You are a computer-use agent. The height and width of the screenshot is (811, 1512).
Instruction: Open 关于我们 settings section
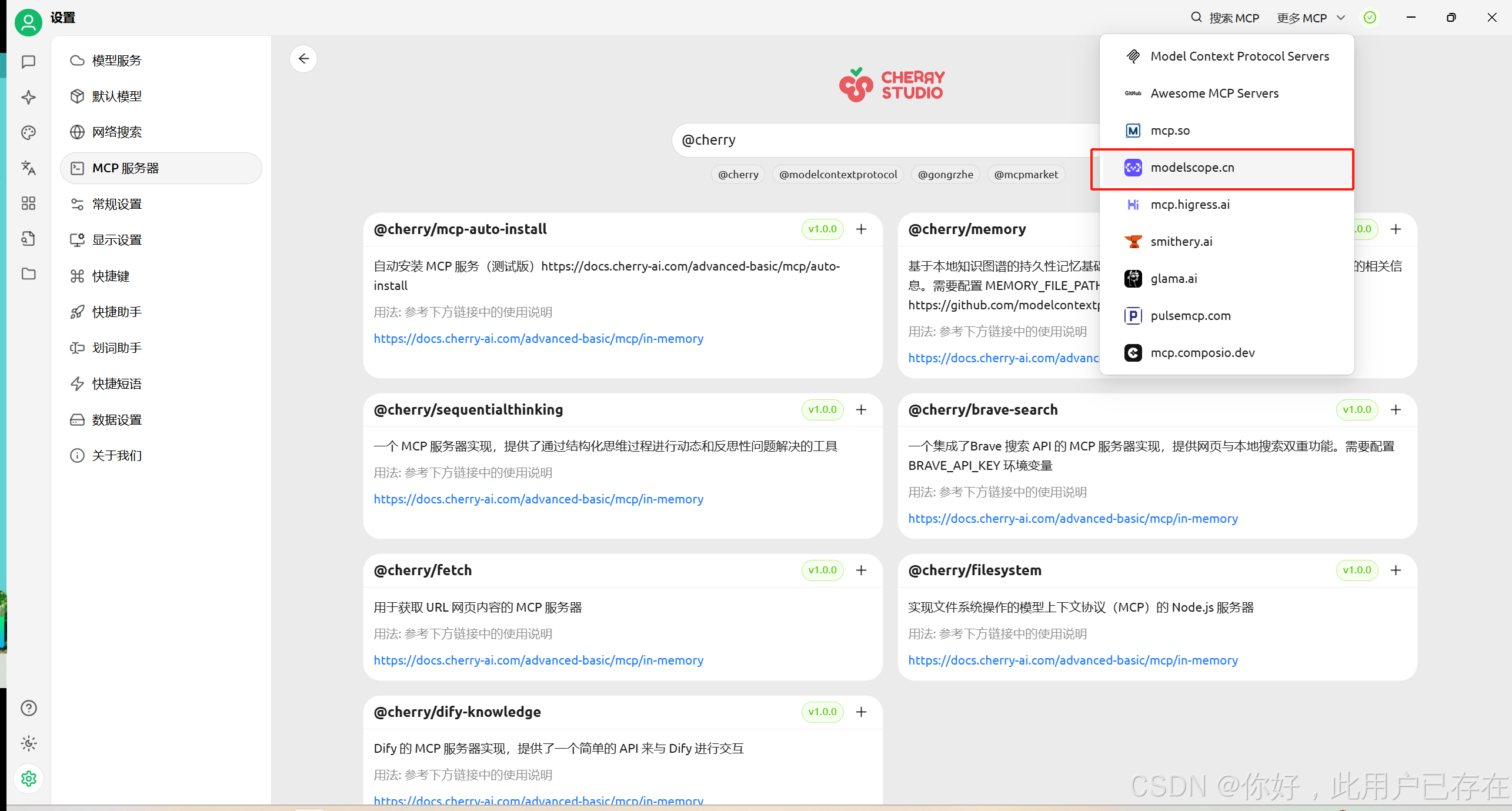click(161, 455)
